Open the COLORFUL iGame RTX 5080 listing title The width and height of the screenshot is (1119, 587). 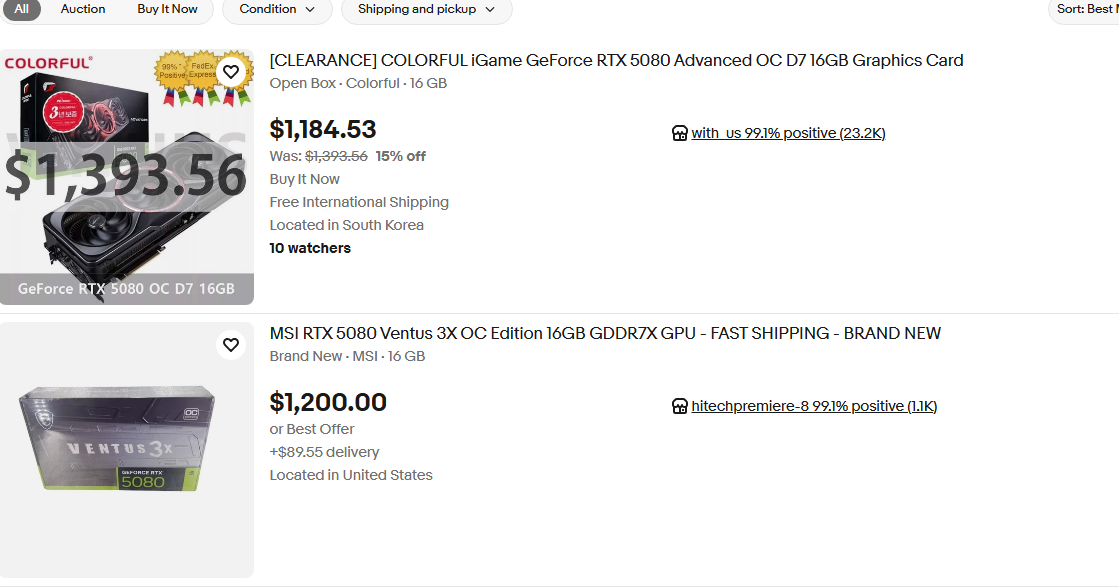616,60
